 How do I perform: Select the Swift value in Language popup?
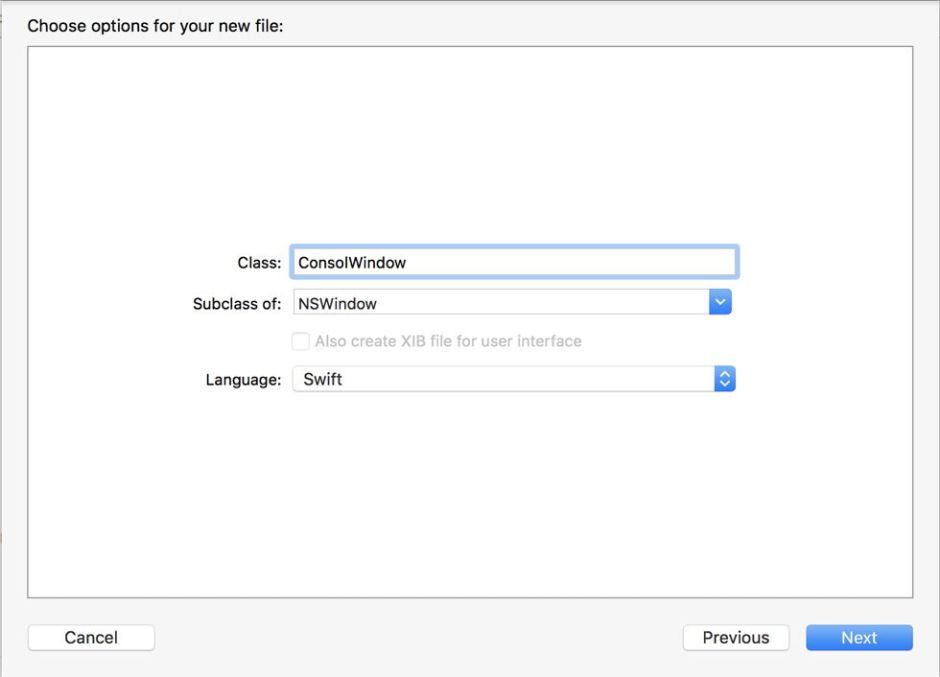point(322,379)
